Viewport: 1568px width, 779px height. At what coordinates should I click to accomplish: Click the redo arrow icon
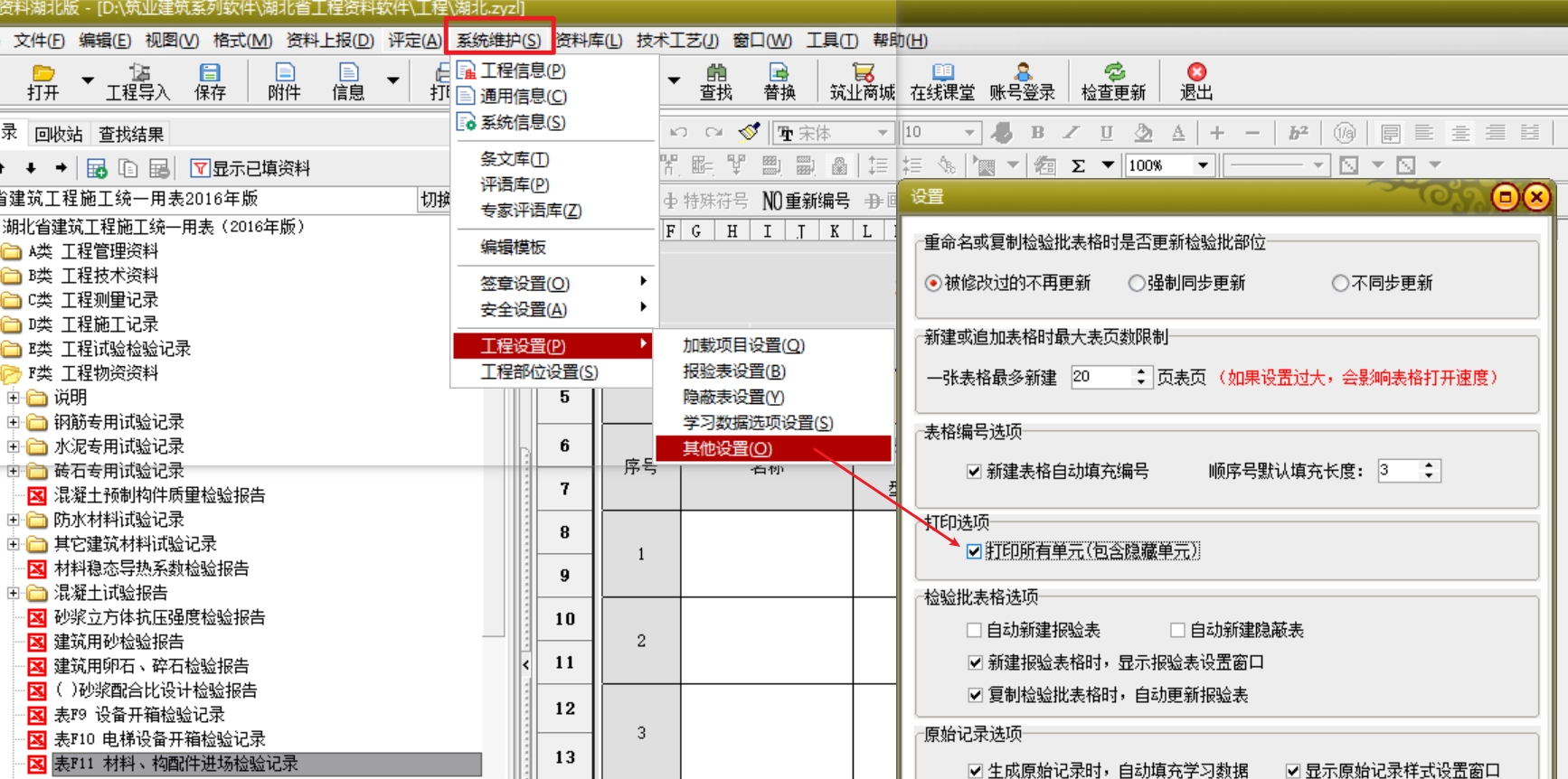(x=714, y=133)
